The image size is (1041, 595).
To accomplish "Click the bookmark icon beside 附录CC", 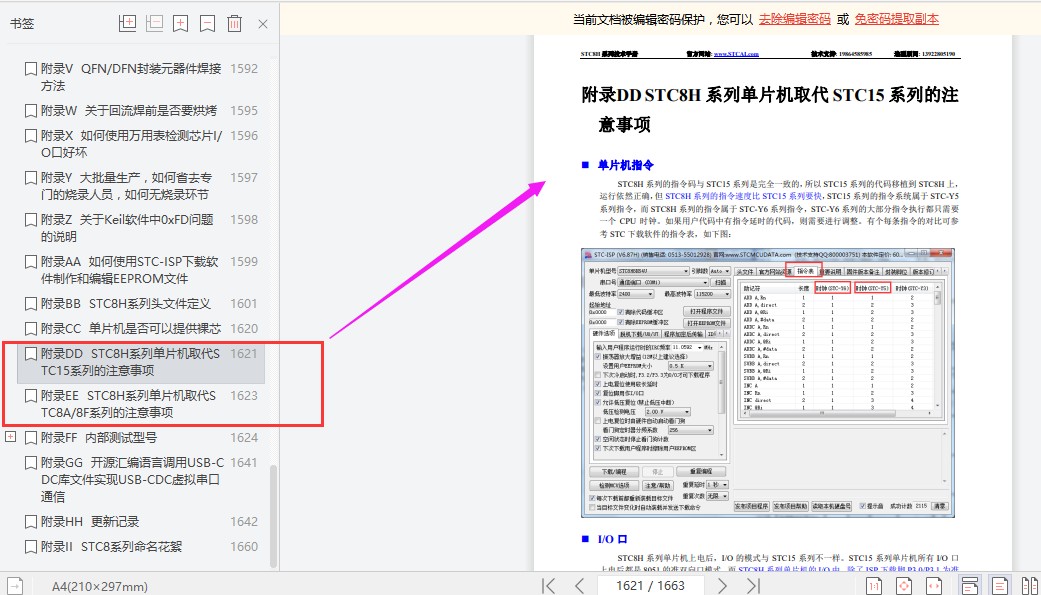I will pos(31,329).
